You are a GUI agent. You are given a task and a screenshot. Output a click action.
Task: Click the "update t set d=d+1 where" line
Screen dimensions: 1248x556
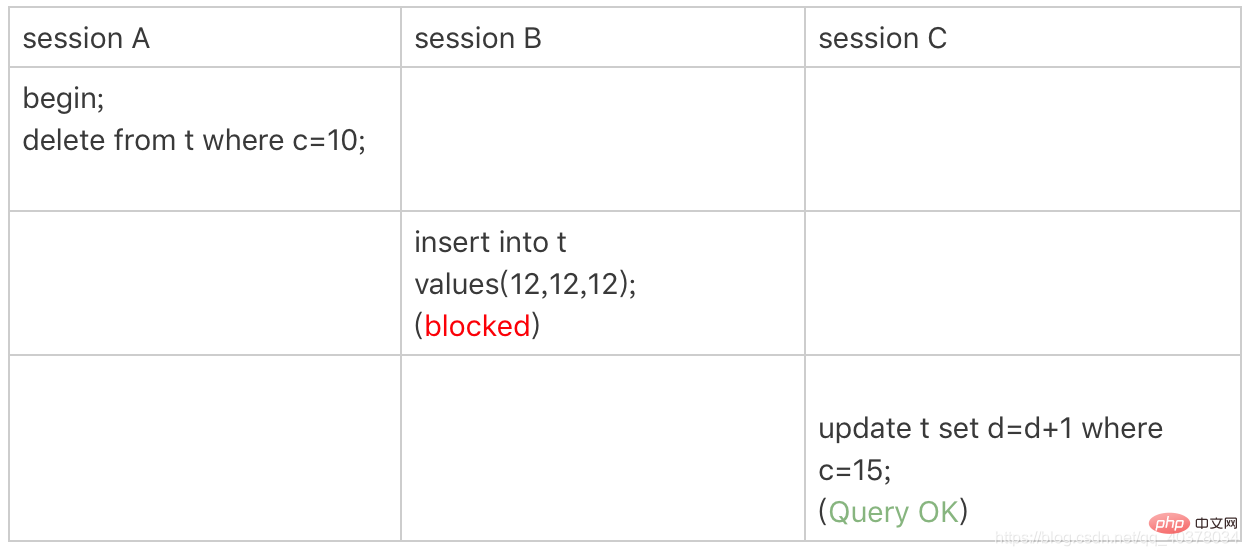990,429
